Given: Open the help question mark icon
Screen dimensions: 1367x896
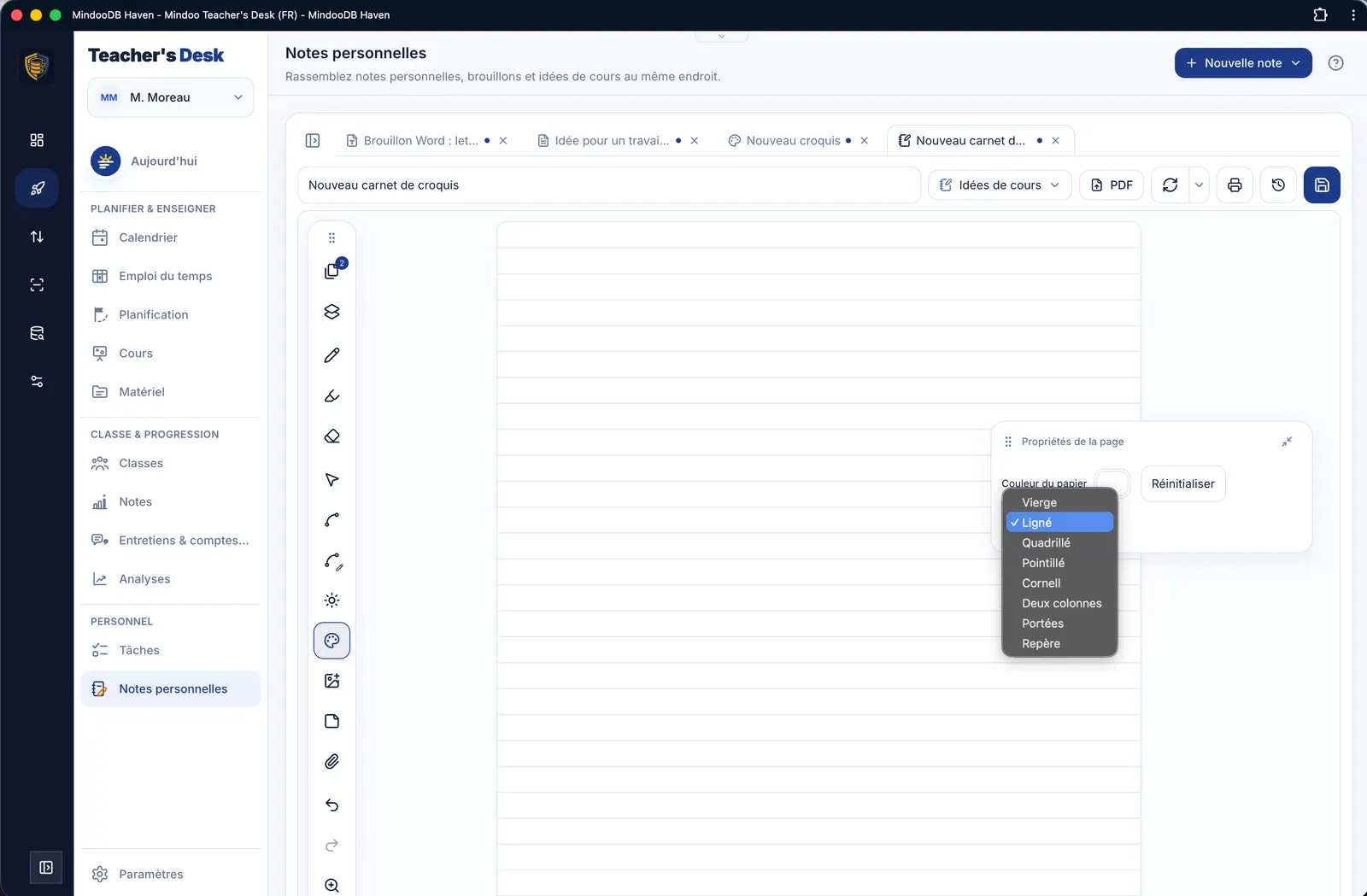Looking at the screenshot, I should [x=1336, y=63].
